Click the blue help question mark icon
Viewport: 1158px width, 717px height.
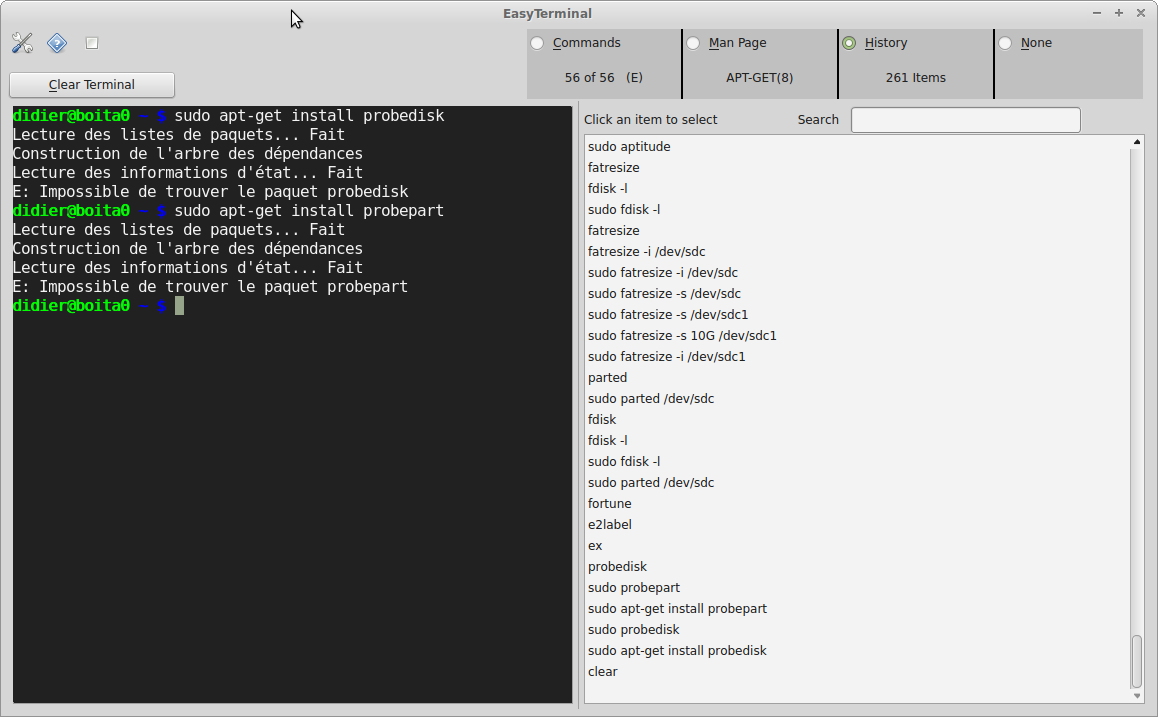(x=57, y=43)
